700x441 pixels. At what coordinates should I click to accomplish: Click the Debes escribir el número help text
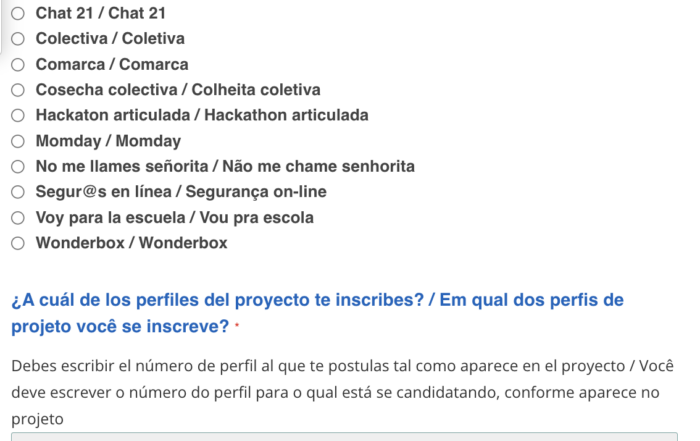342,392
